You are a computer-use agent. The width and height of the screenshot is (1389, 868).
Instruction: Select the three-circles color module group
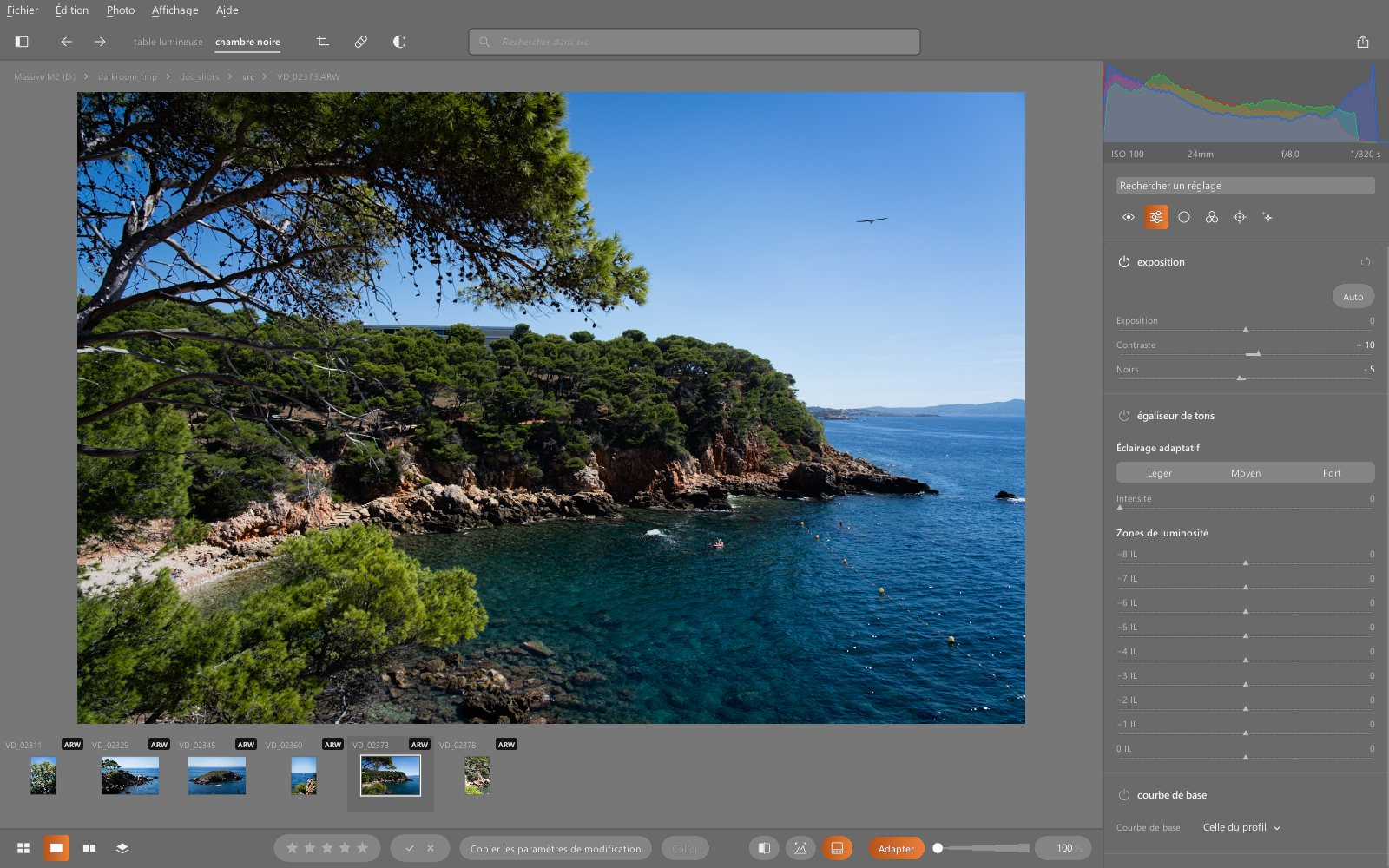(1212, 217)
